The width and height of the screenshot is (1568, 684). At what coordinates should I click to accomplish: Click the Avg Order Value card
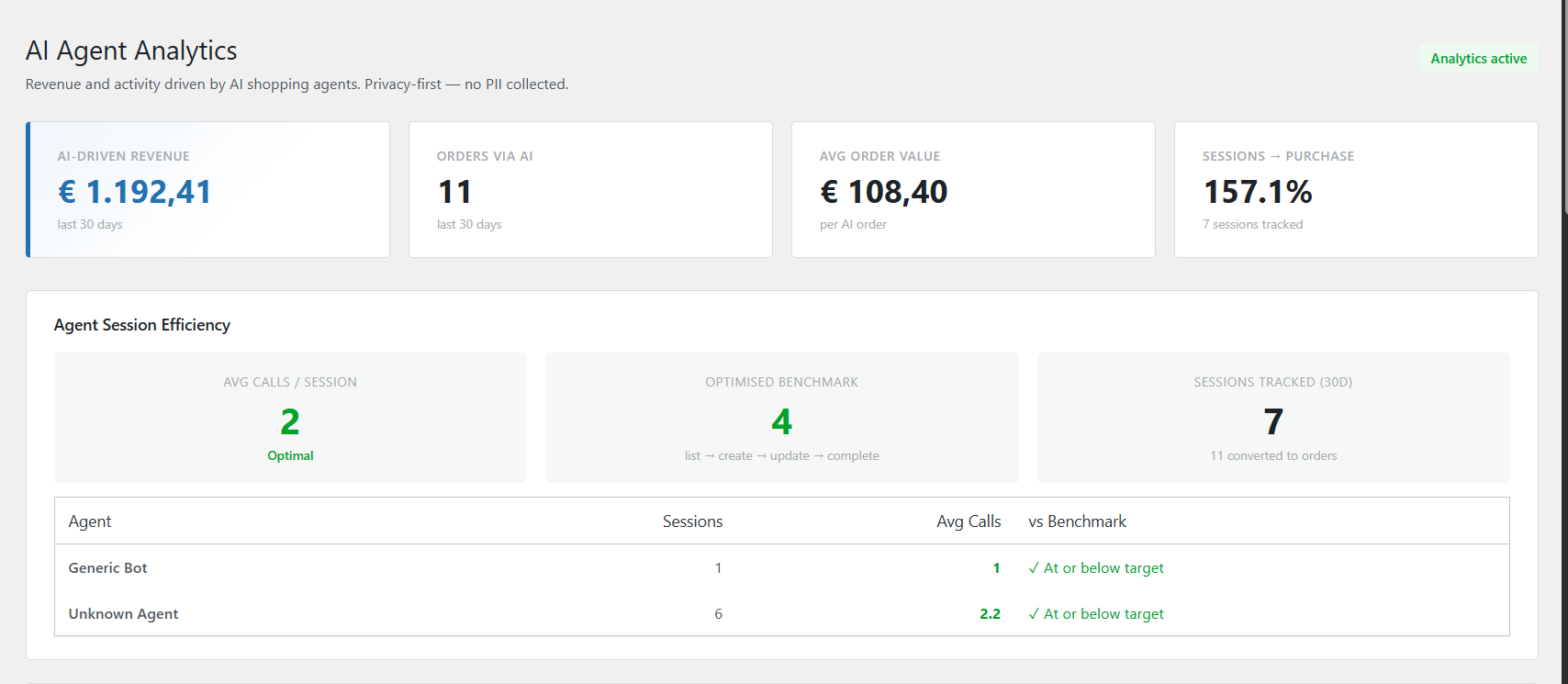(x=972, y=190)
